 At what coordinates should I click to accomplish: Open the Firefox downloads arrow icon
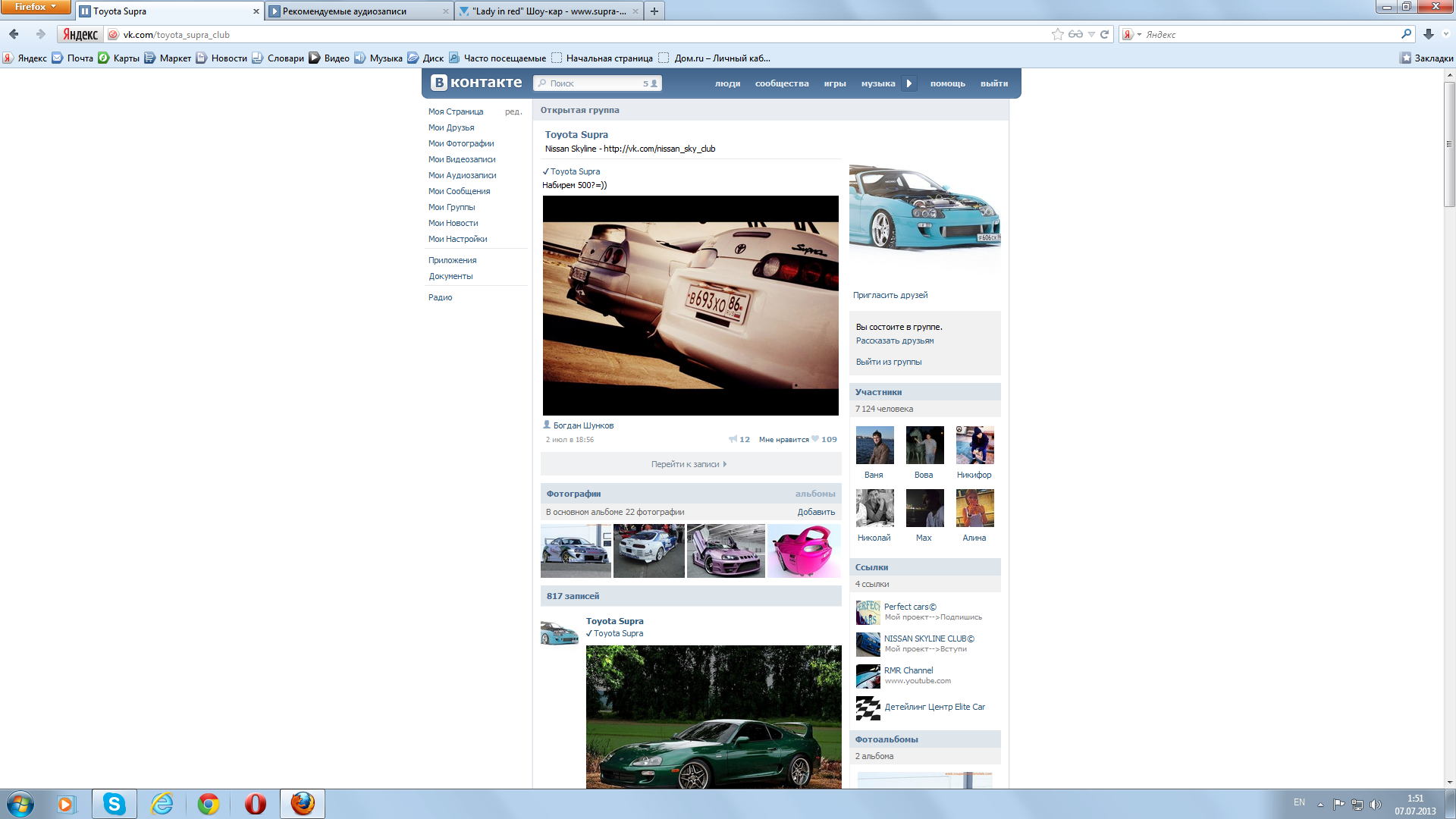pyautogui.click(x=1429, y=34)
